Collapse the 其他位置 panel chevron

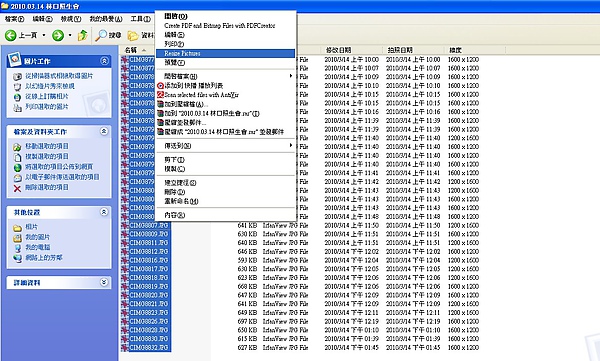pyautogui.click(x=104, y=212)
